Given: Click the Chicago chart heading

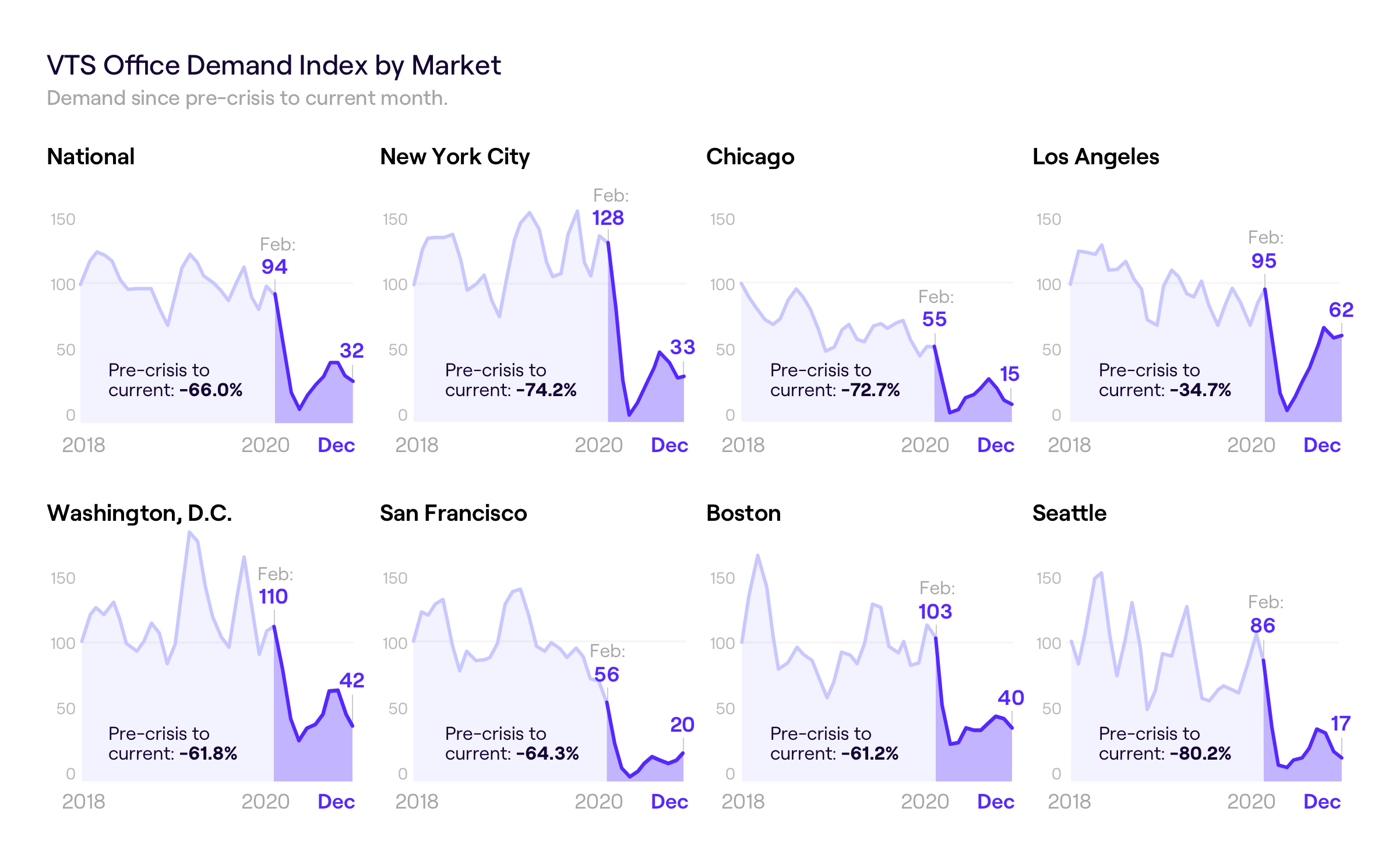Looking at the screenshot, I should (750, 157).
